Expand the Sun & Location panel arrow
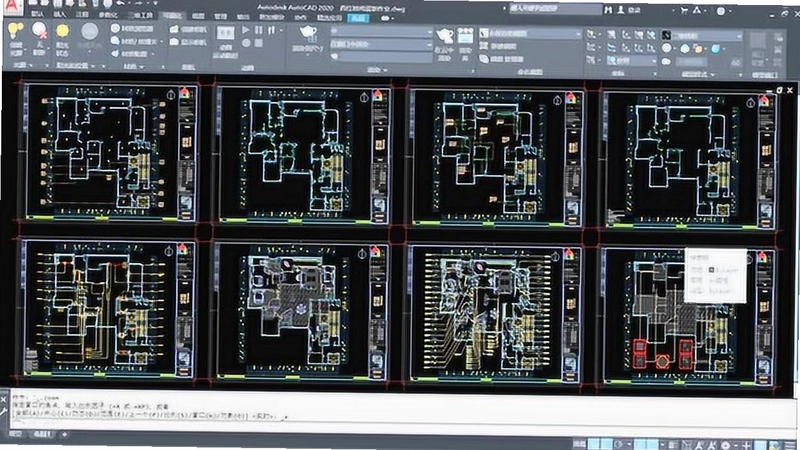 coord(94,66)
